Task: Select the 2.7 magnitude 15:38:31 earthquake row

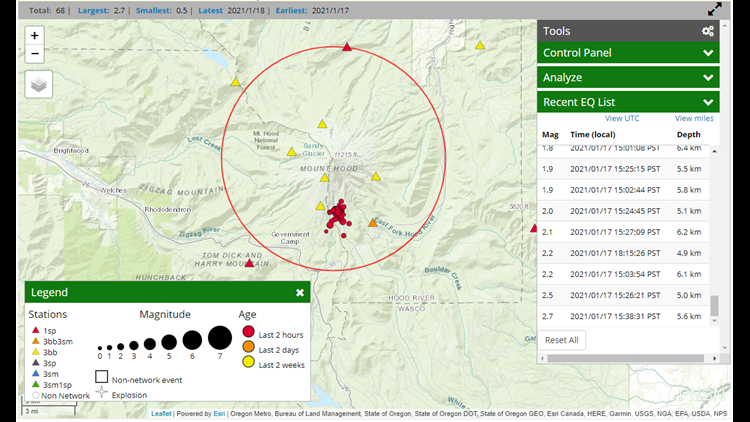Action: 623,316
